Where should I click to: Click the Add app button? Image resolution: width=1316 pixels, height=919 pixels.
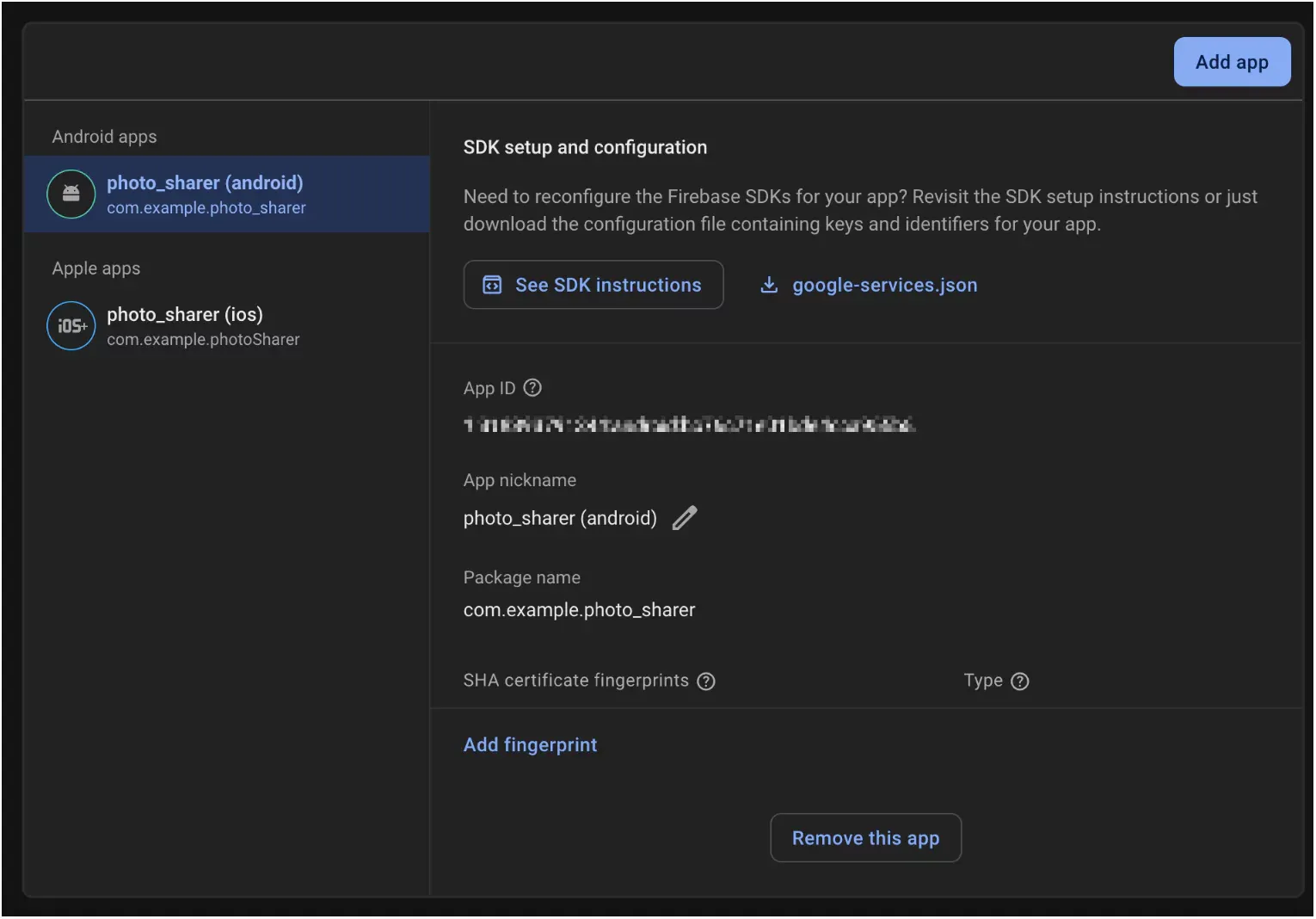coord(1231,62)
